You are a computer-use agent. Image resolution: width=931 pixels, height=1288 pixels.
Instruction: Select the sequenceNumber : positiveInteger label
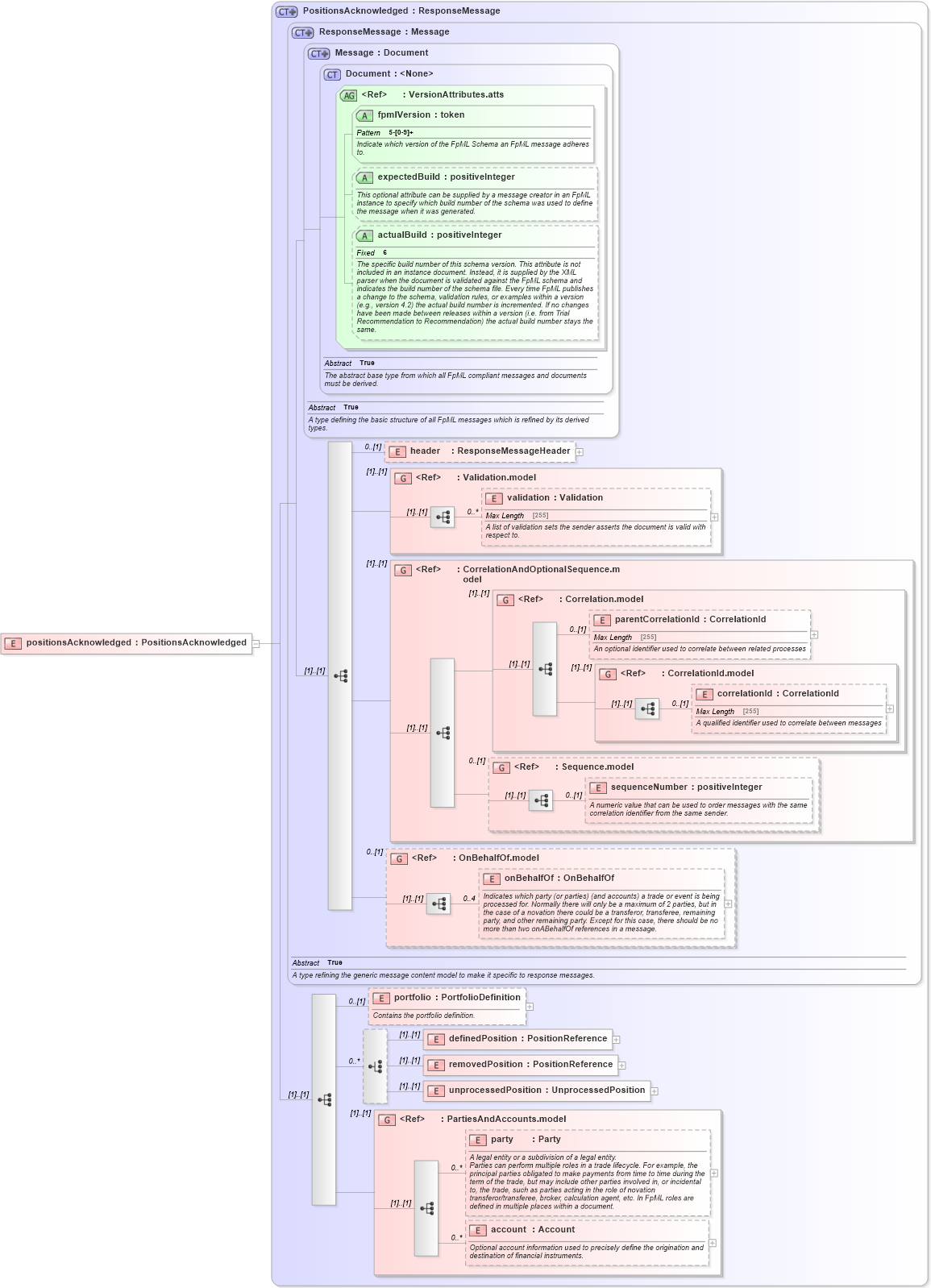[686, 787]
